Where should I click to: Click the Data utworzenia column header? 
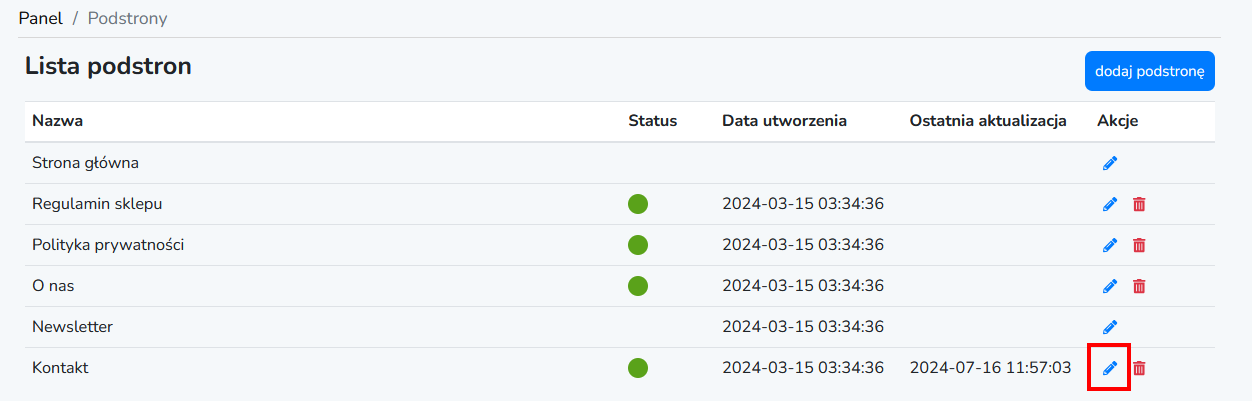[784, 121]
